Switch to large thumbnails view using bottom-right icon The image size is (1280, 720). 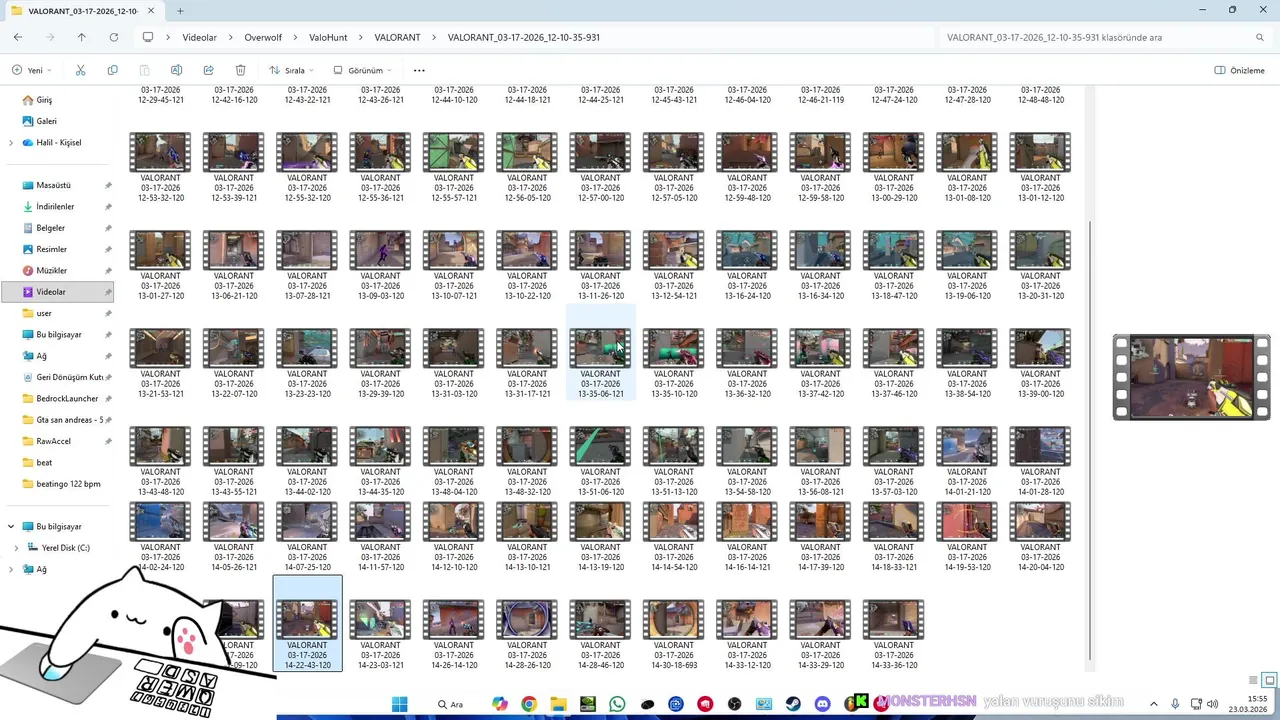coord(1270,680)
